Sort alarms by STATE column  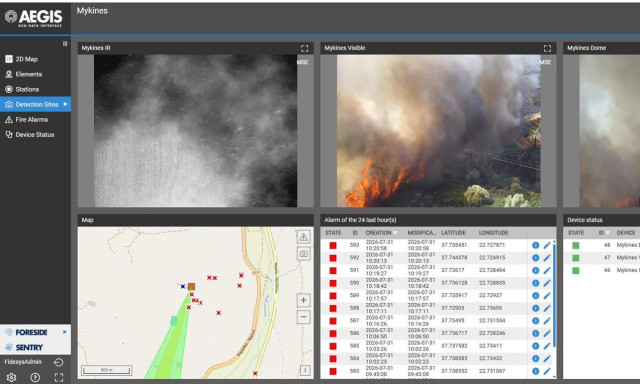pos(333,233)
